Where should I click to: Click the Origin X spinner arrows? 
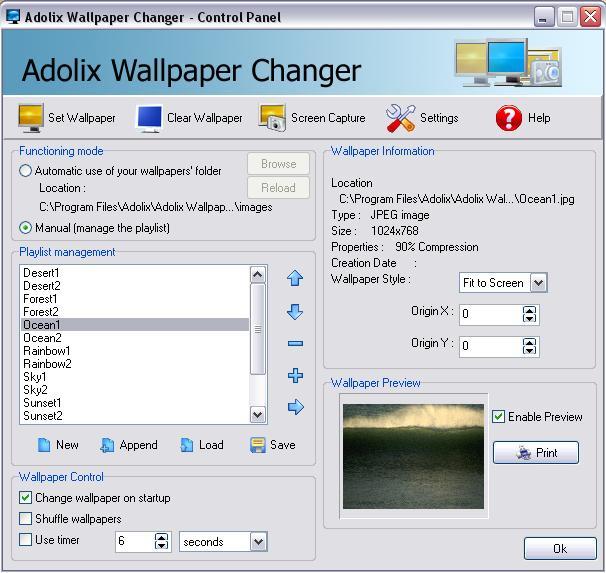click(529, 314)
